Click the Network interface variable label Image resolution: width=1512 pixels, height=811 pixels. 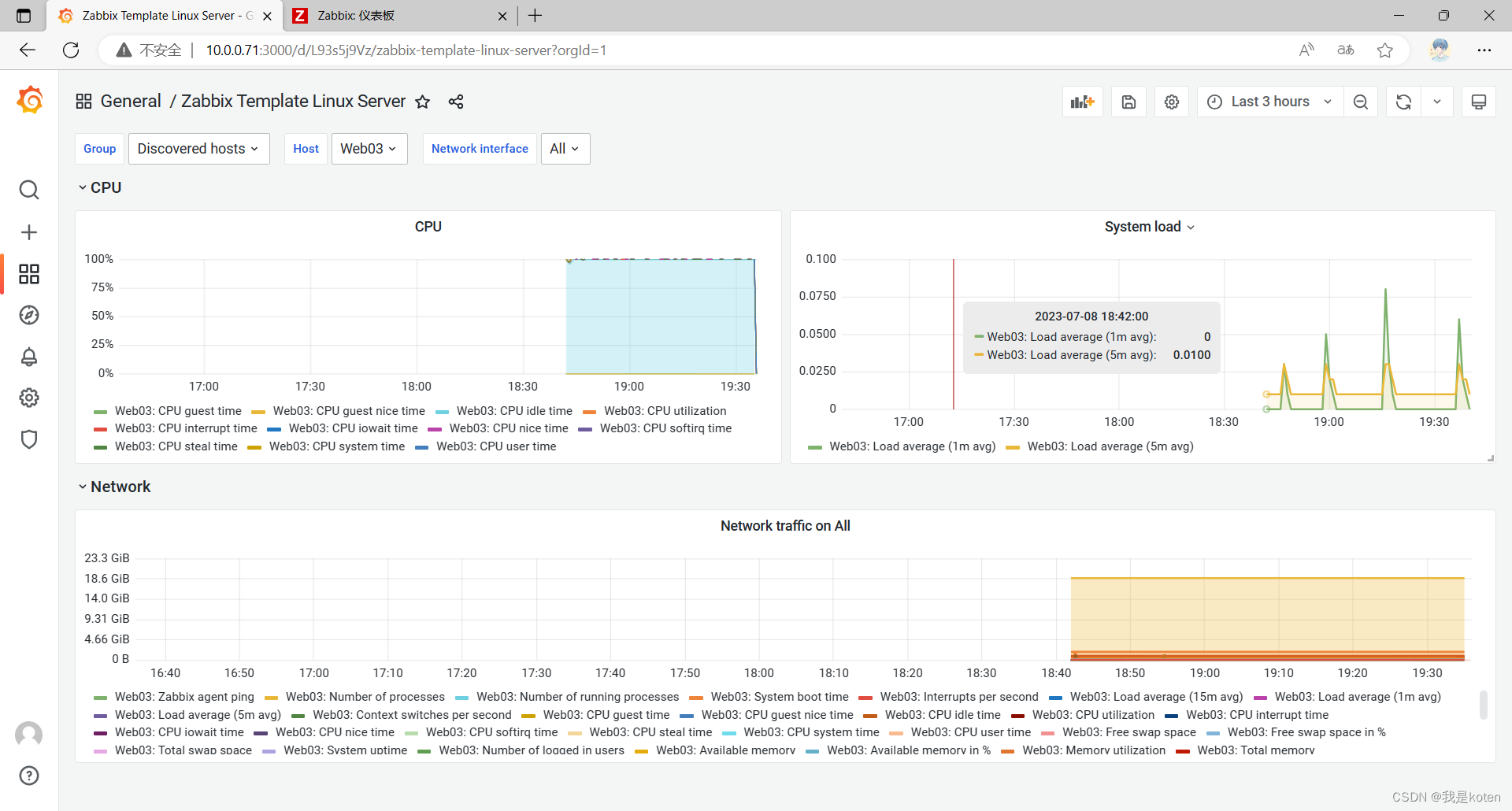pos(480,149)
